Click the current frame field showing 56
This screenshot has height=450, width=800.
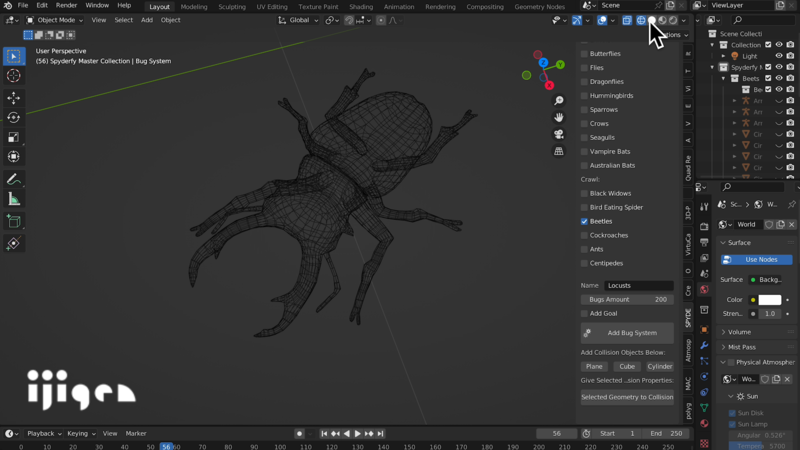[557, 434]
